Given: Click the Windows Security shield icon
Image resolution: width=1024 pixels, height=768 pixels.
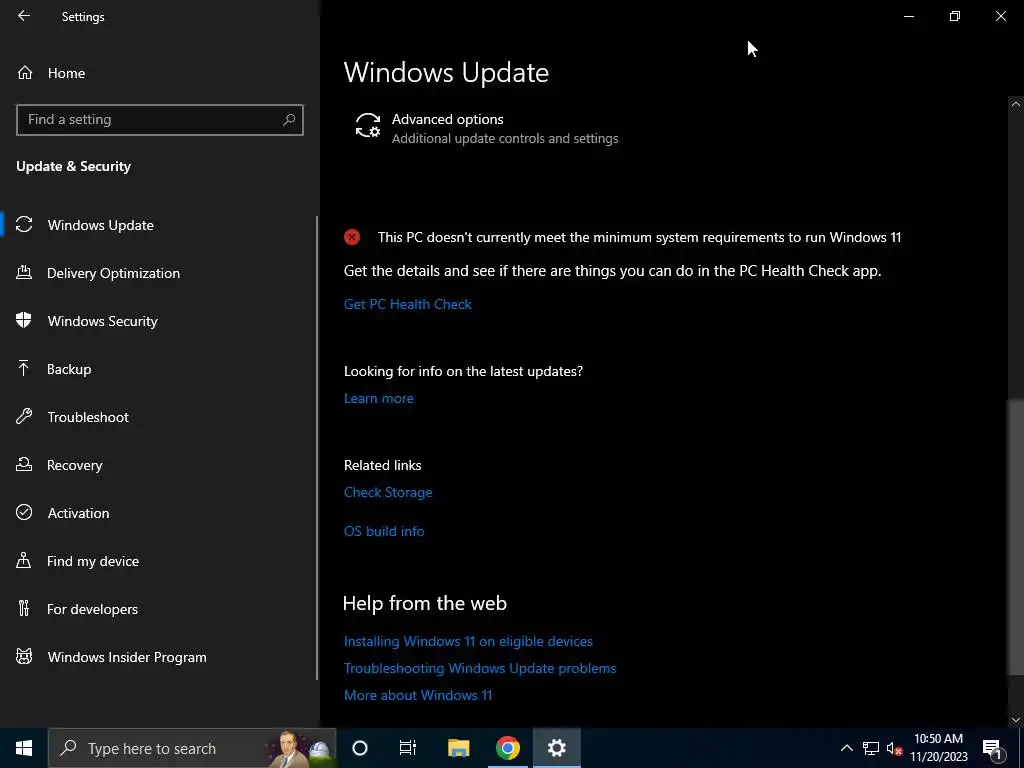Looking at the screenshot, I should click(24, 321).
